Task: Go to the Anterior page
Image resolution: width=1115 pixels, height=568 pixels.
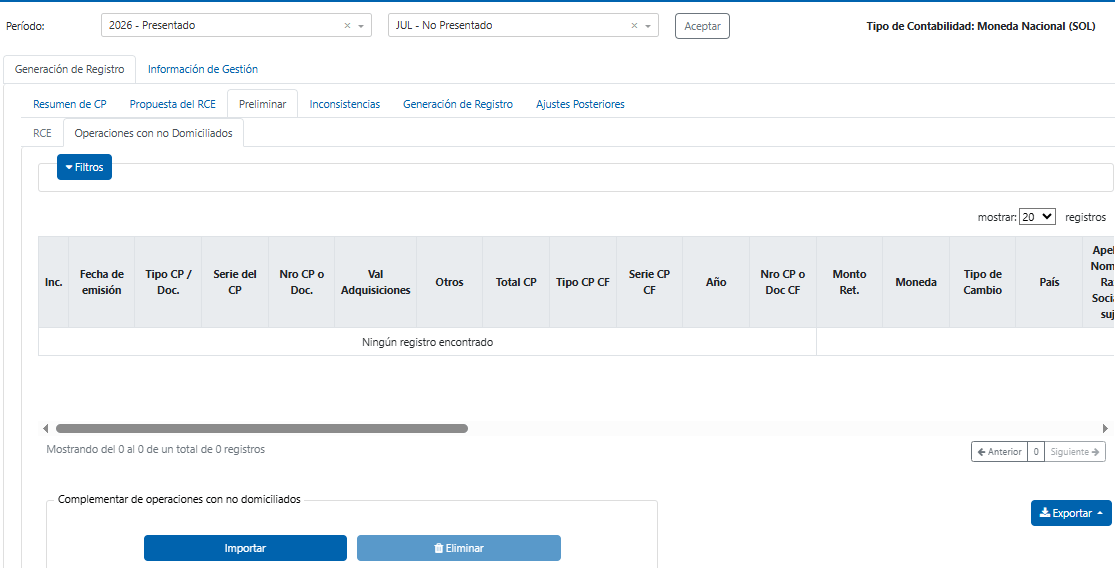Action: pyautogui.click(x=999, y=451)
